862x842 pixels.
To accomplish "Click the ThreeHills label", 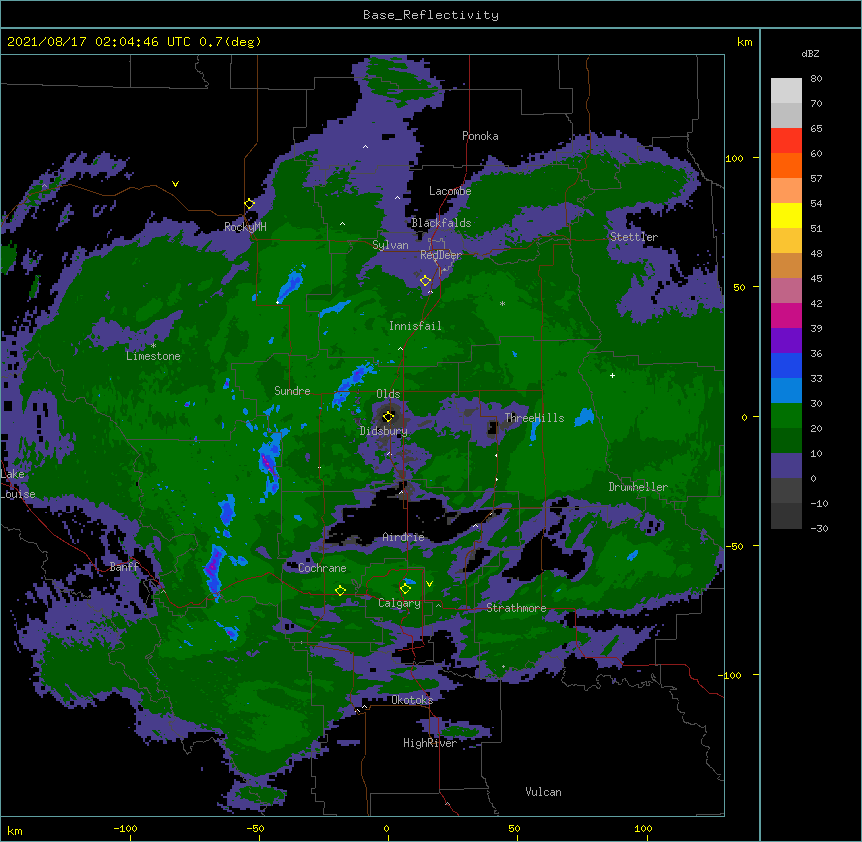I will click(x=534, y=418).
